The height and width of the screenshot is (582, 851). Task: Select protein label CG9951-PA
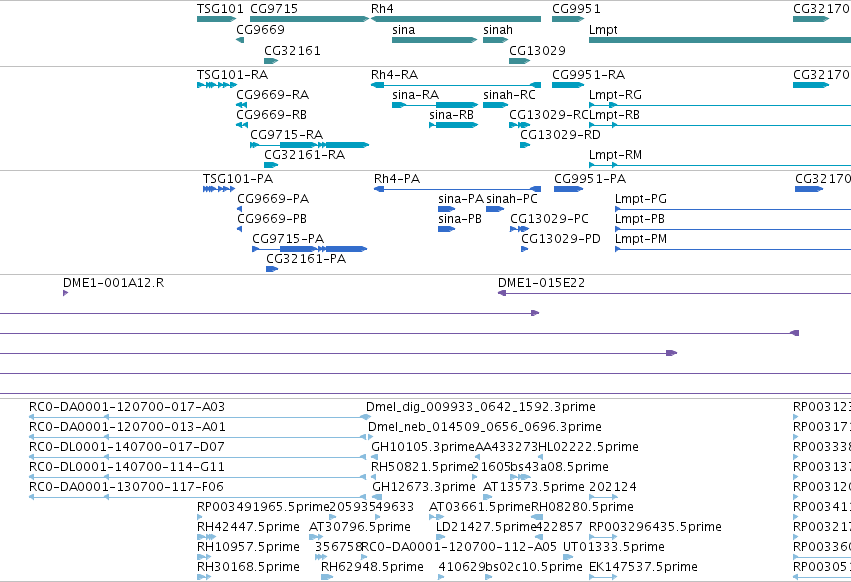click(x=590, y=179)
